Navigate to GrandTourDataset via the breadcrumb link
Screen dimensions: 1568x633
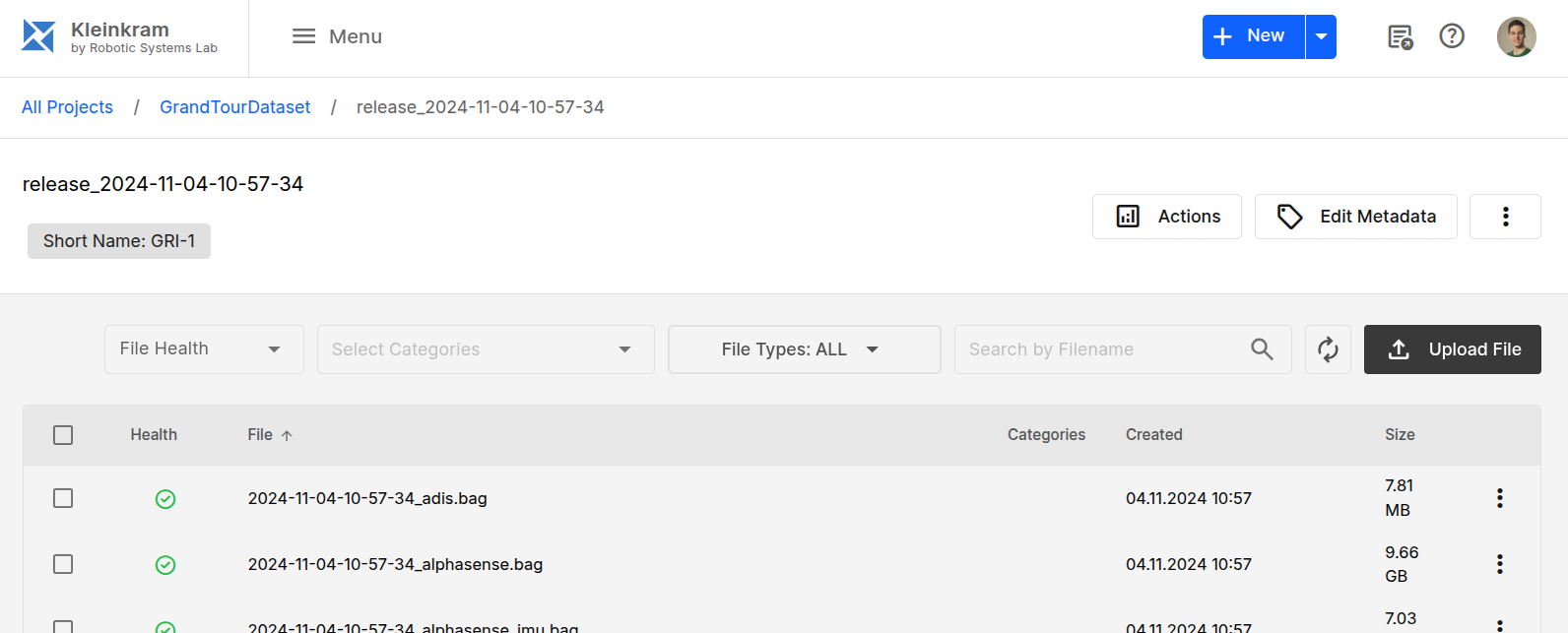point(234,106)
